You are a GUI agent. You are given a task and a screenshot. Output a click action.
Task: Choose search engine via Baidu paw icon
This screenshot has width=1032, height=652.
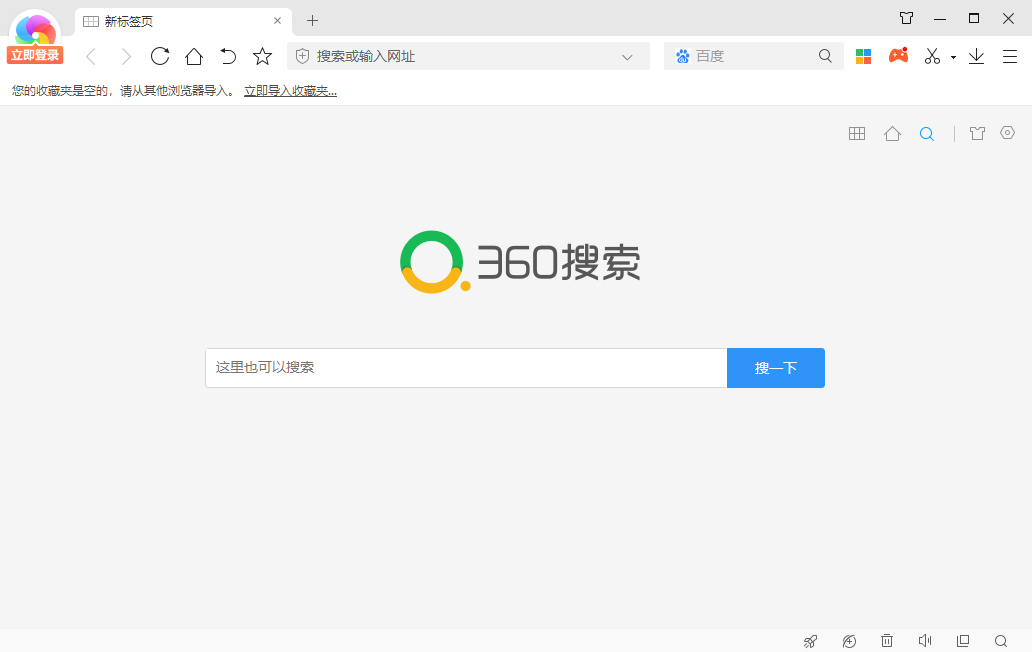(683, 57)
